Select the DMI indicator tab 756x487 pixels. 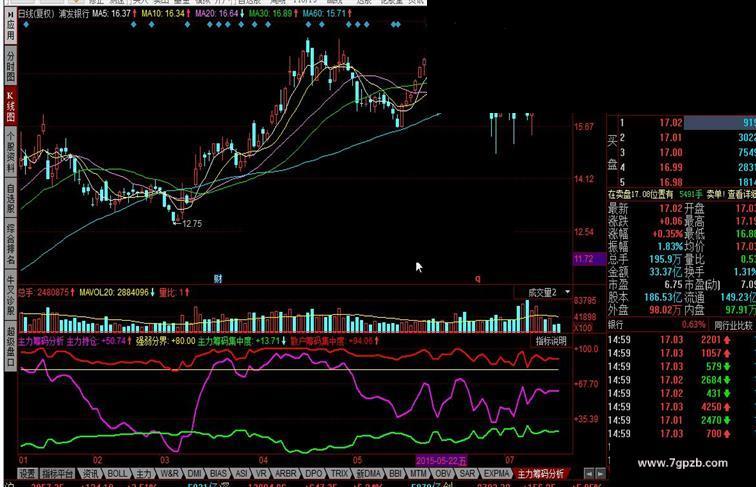(194, 473)
